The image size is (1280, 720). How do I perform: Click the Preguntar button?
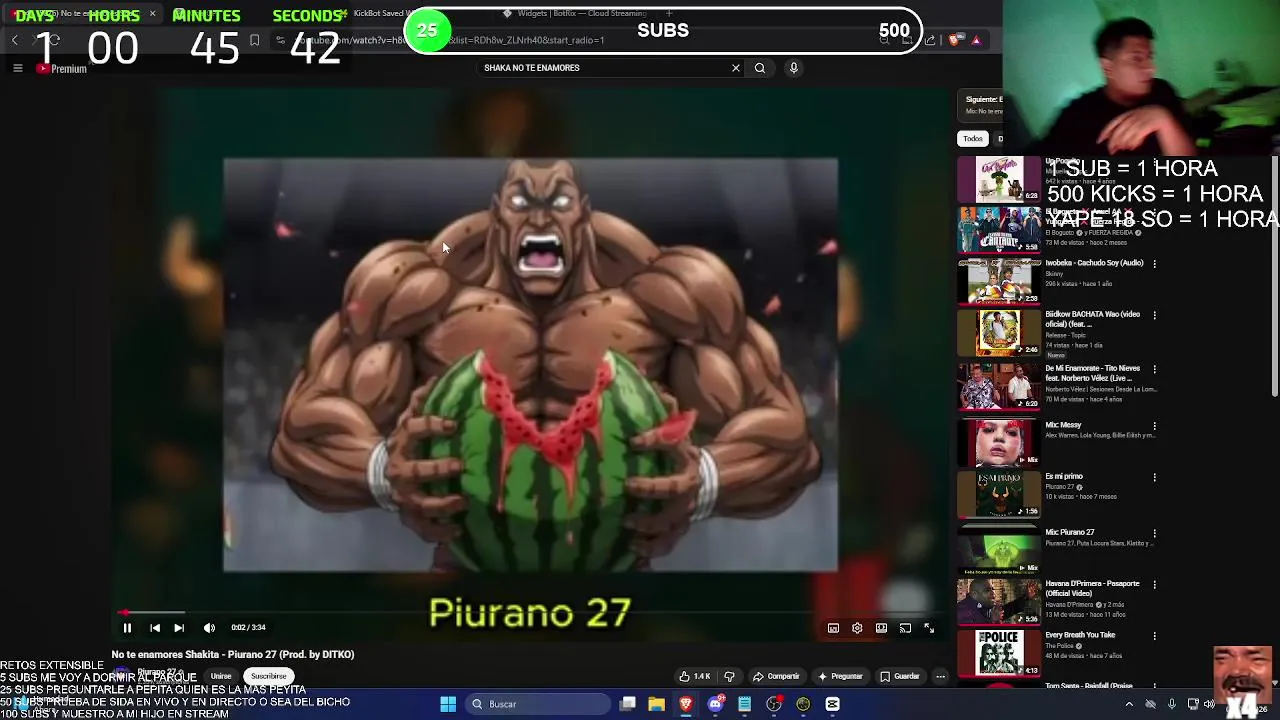coord(840,676)
